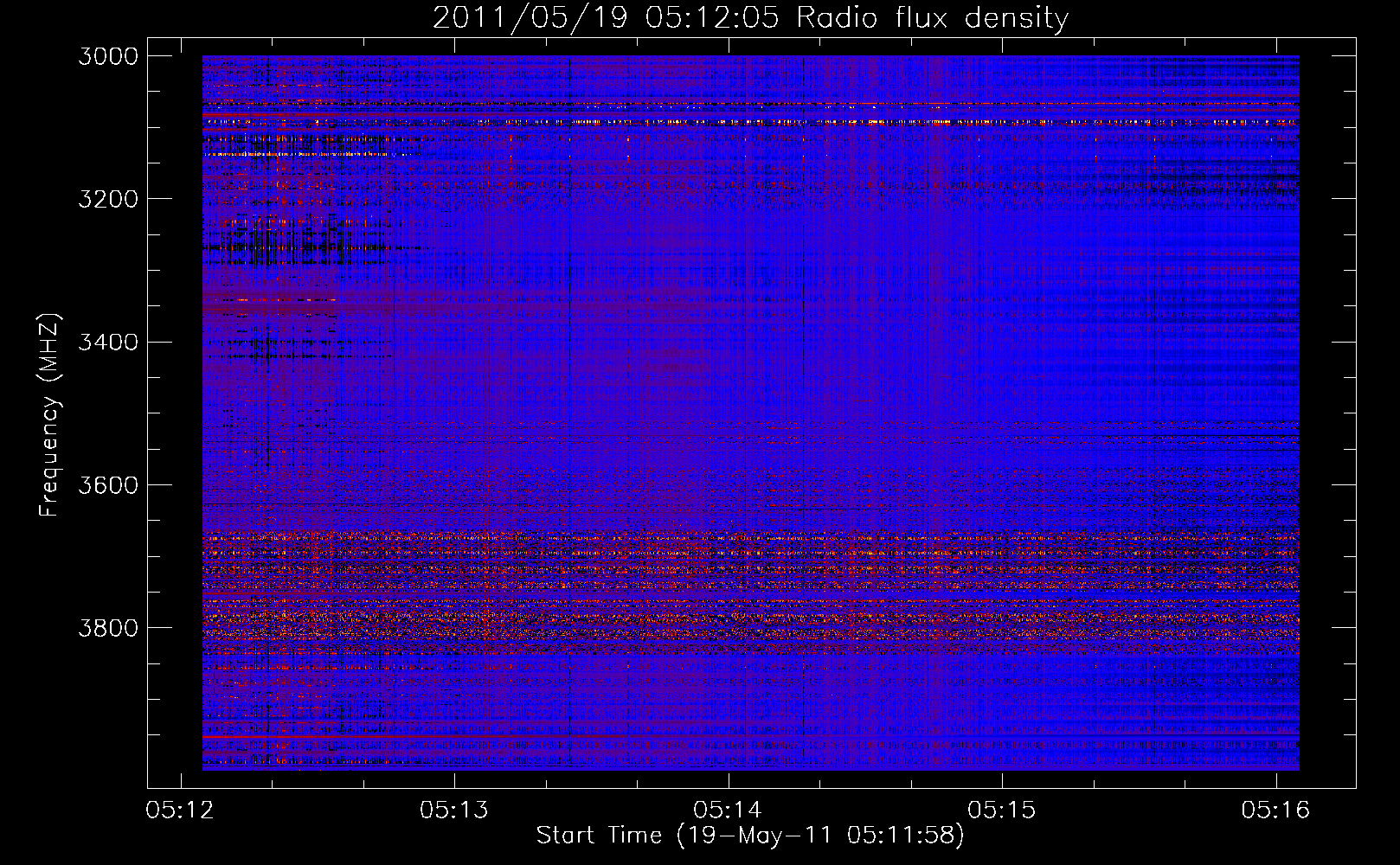This screenshot has width=1400, height=865.
Task: Click the 05:16 time axis label
Action: pos(1275,810)
